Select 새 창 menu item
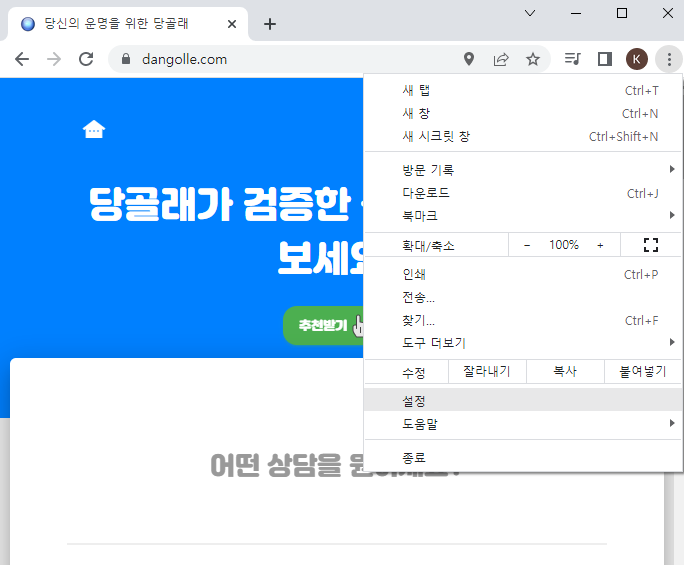Screen dimensions: 684x565 (523, 113)
